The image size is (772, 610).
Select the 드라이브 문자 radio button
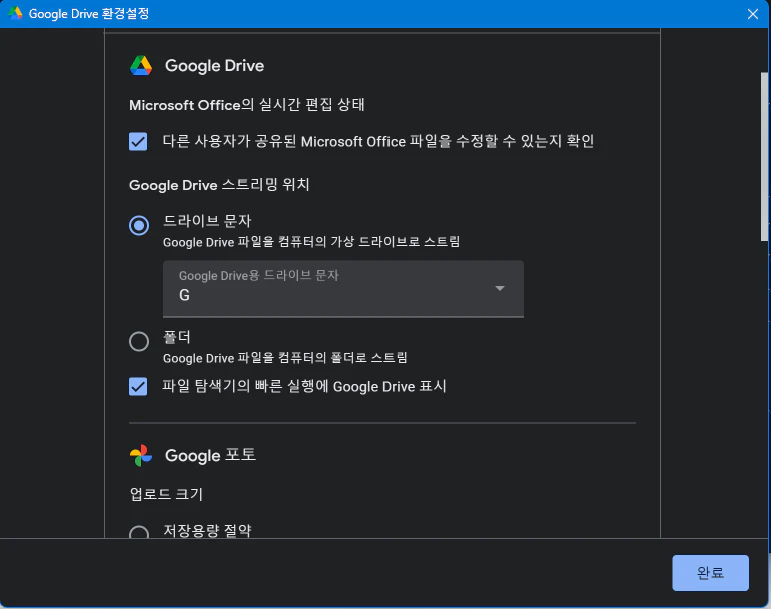tap(139, 225)
